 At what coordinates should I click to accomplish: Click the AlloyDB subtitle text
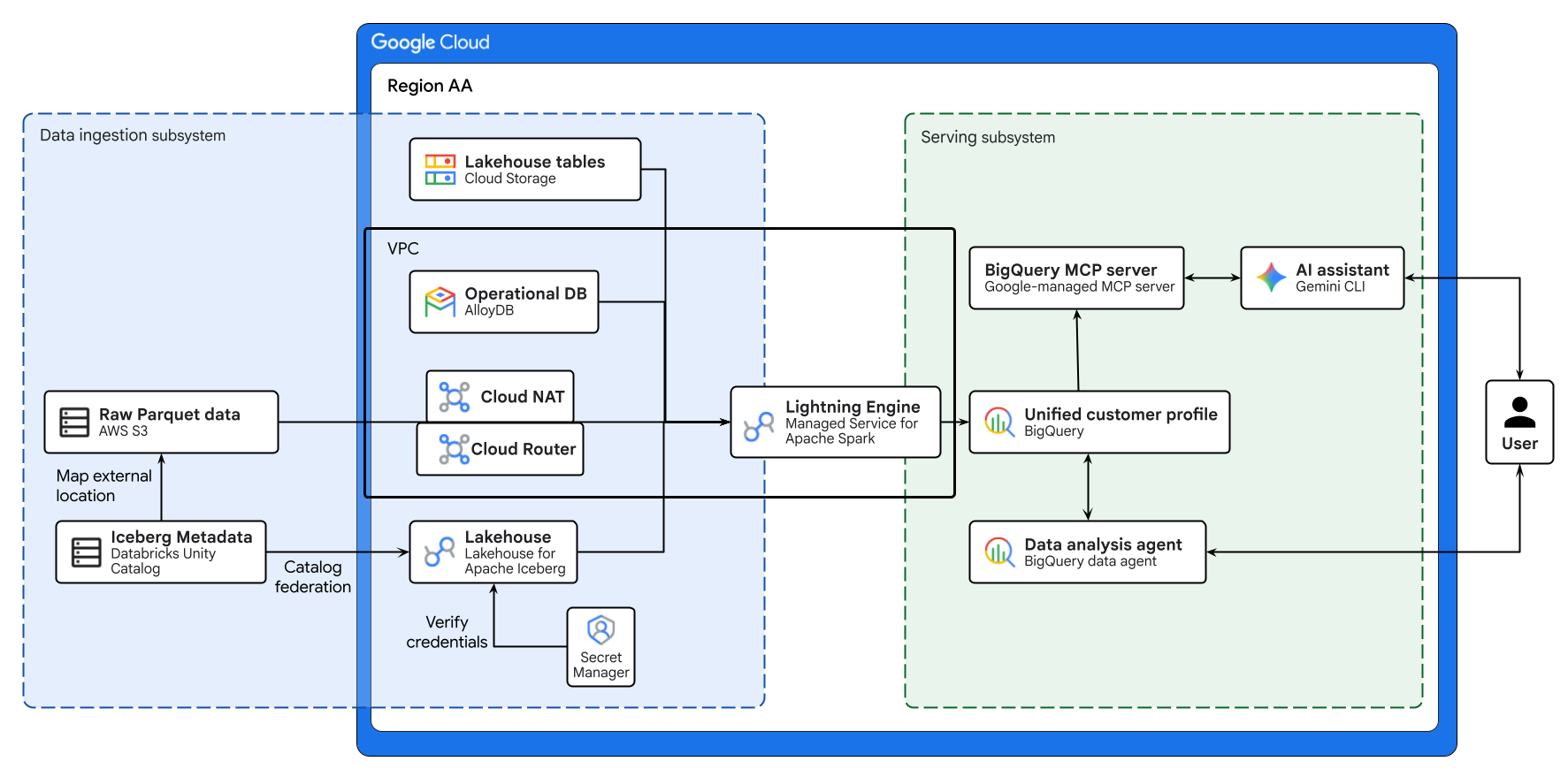coord(489,310)
